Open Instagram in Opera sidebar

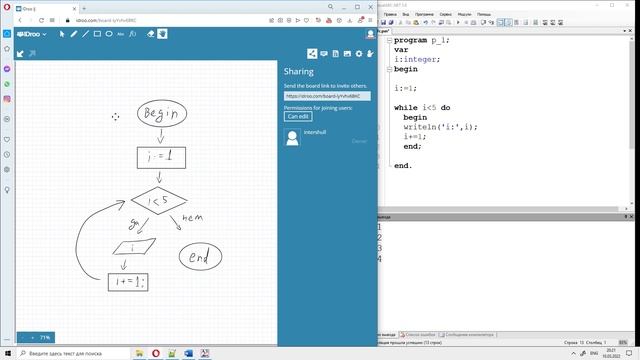[x=7, y=99]
